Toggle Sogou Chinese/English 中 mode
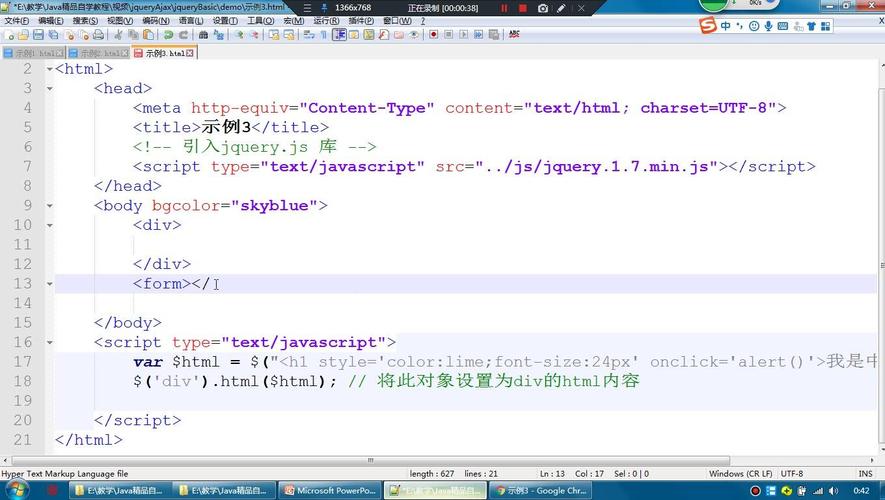 pyautogui.click(x=725, y=26)
